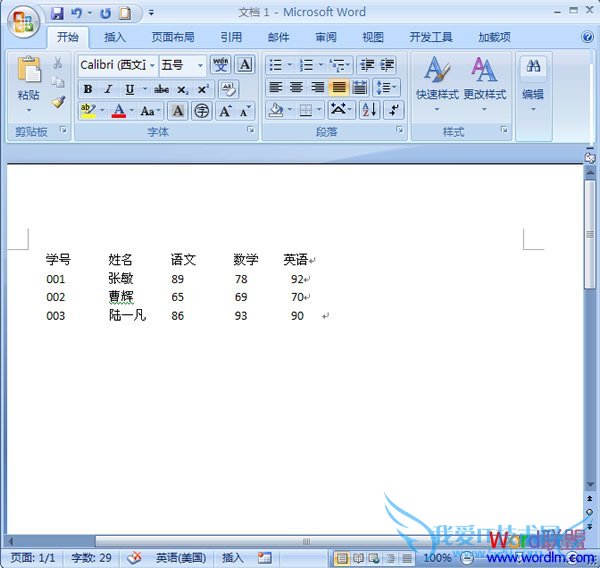Toggle character shading (gray A)
The height and width of the screenshot is (568, 600).
click(178, 111)
